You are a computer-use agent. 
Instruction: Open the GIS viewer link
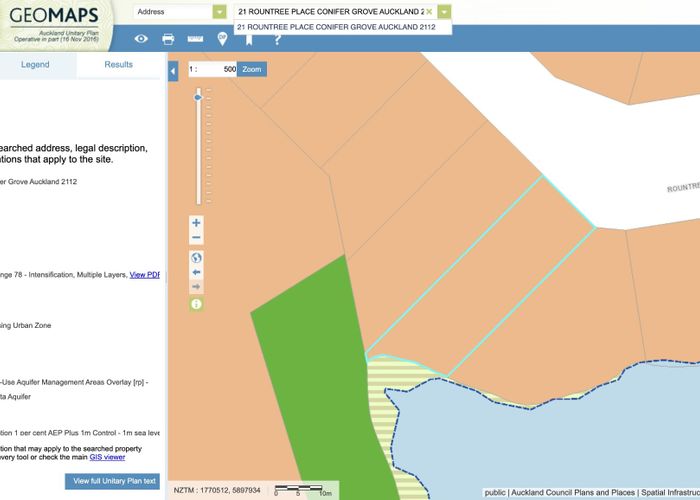107,457
